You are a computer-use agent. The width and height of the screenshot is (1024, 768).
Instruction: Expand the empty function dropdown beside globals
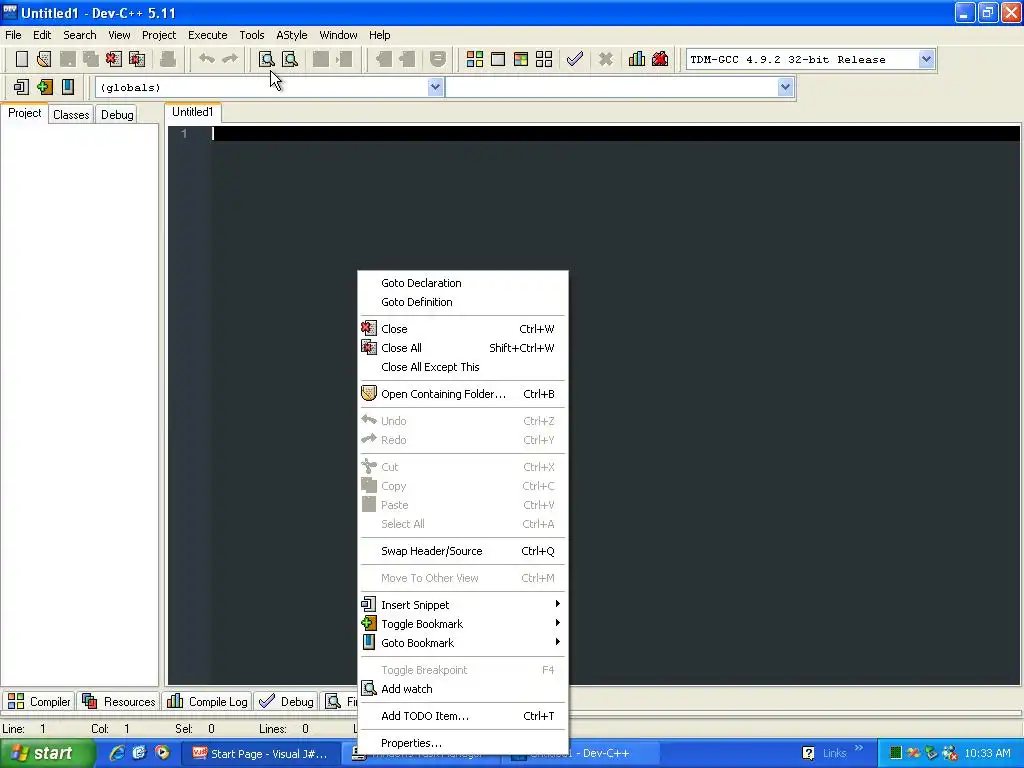click(x=785, y=87)
